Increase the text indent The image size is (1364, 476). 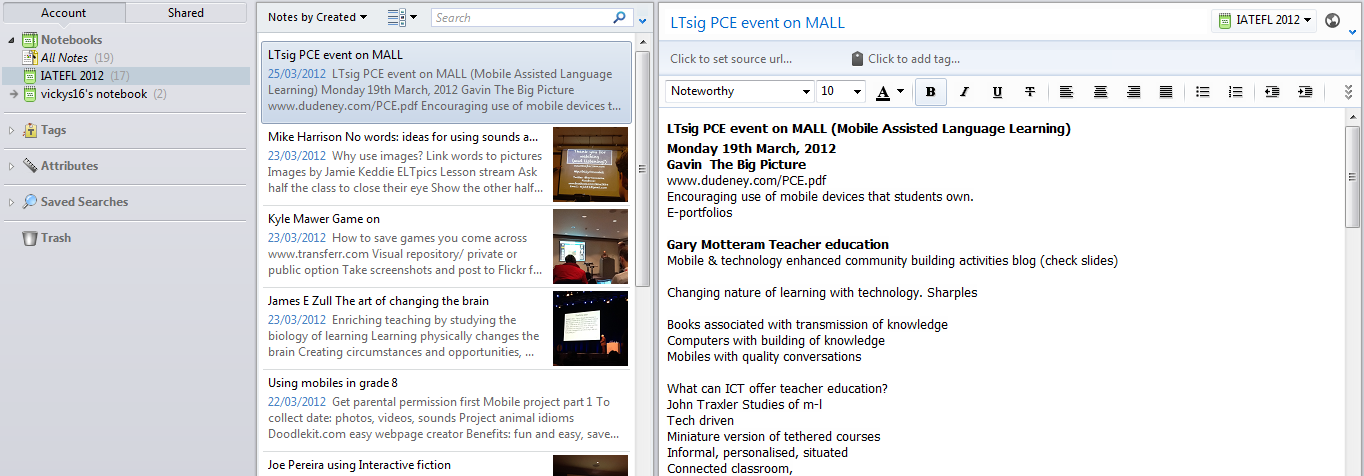[1305, 91]
